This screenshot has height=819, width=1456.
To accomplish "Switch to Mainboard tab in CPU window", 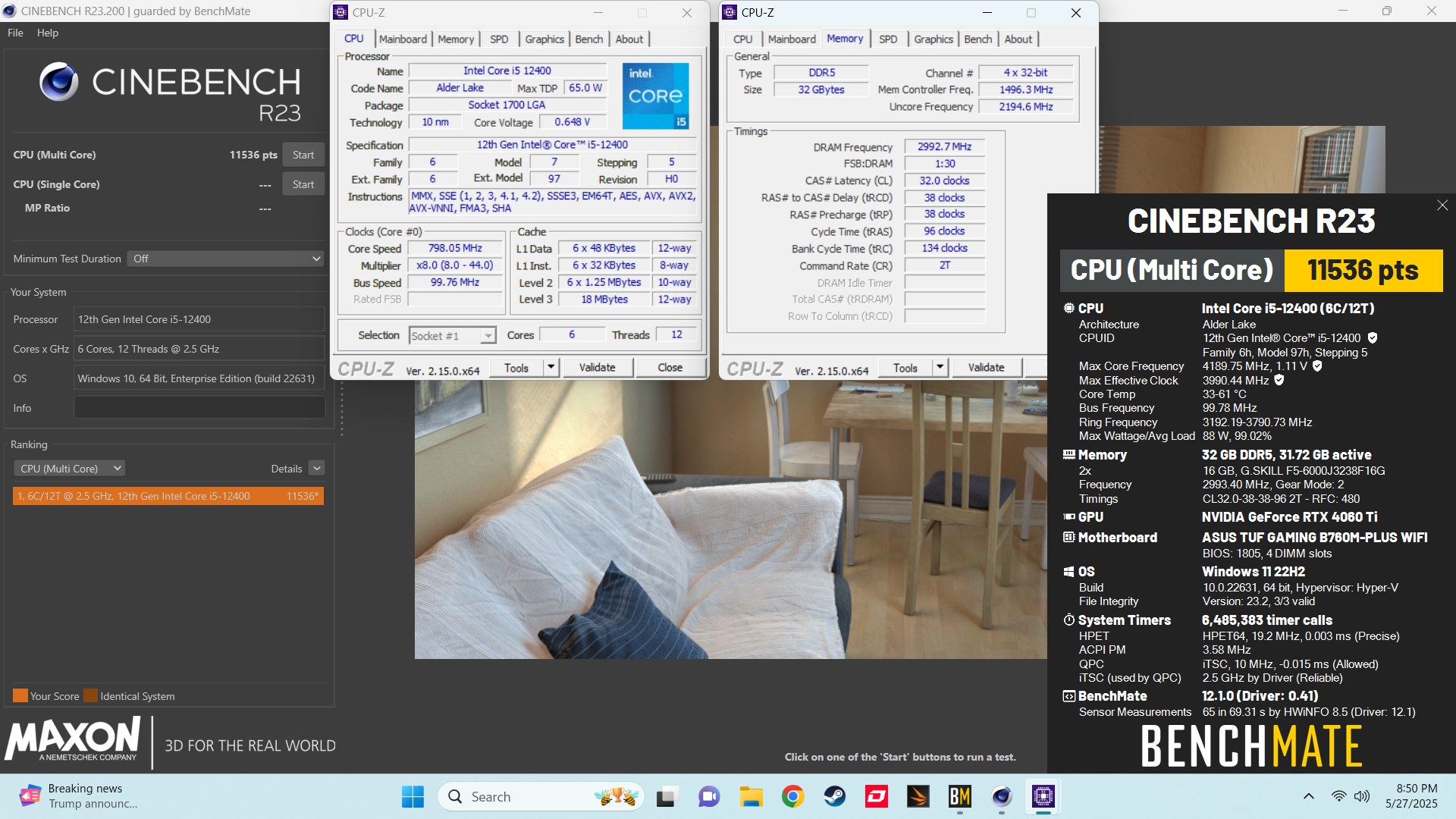I will point(403,39).
